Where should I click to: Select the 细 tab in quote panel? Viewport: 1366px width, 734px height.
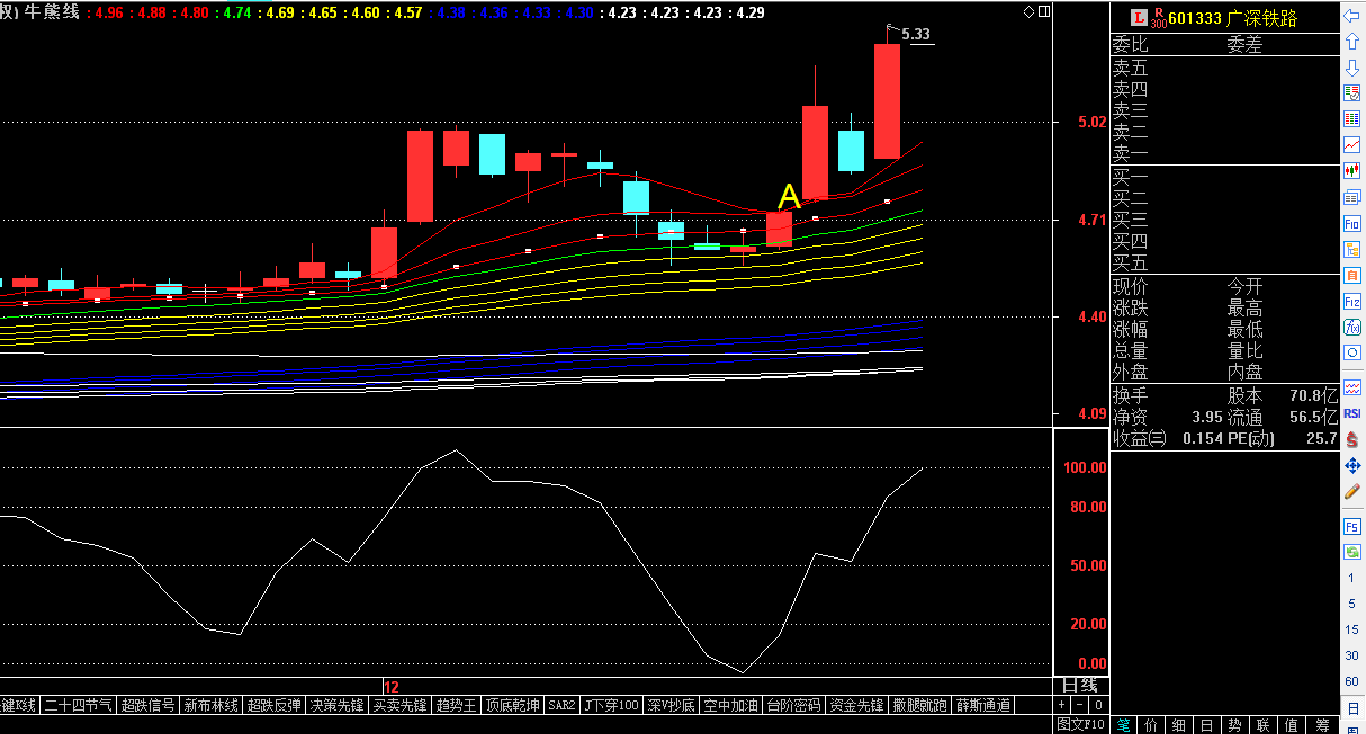(x=1181, y=724)
